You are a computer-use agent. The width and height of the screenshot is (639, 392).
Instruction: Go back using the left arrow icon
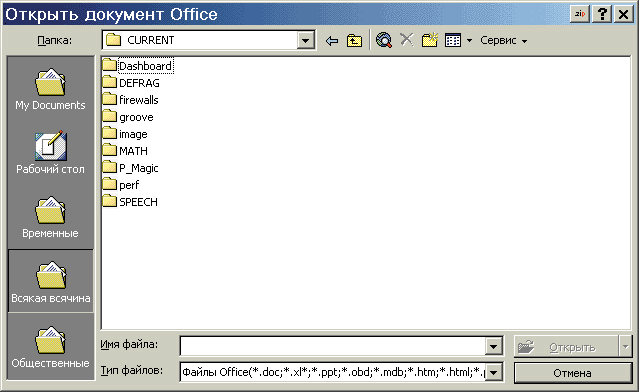pos(332,40)
